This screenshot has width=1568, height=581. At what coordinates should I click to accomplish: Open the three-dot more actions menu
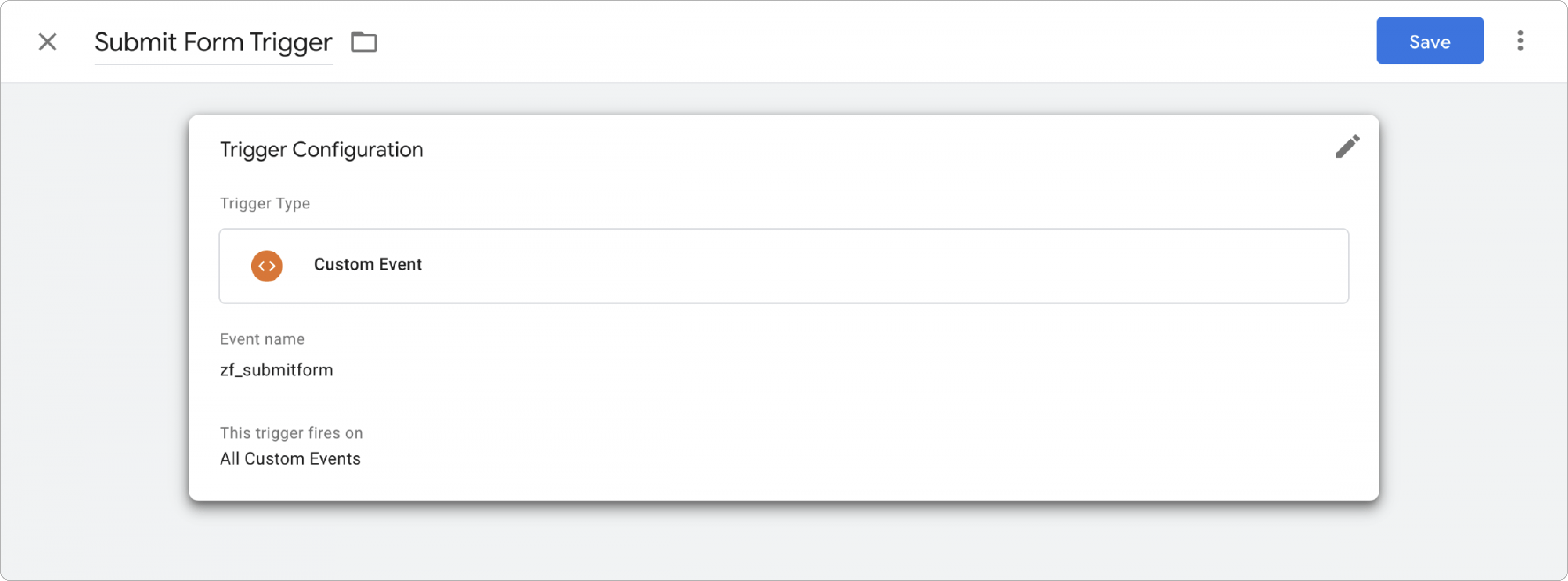coord(1520,41)
